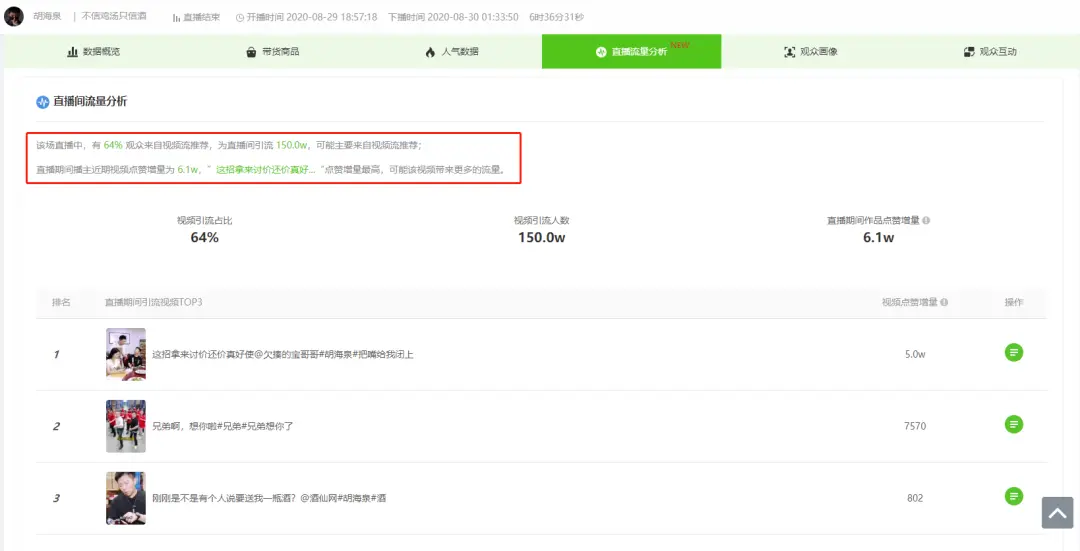Click green link 这招拿来讨价还价真好... in summary
The height and width of the screenshot is (551, 1080).
[x=266, y=169]
